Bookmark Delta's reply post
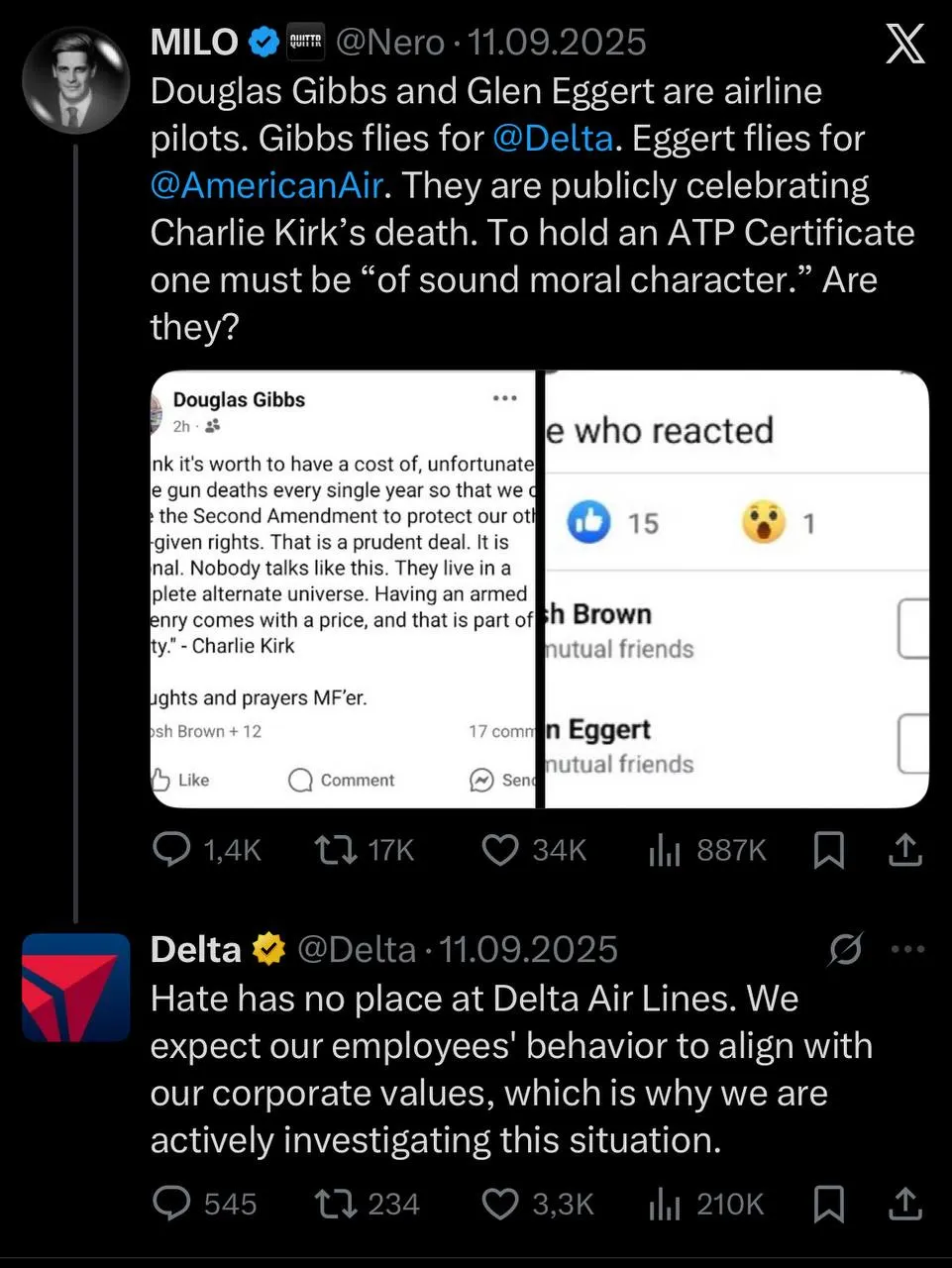The height and width of the screenshot is (1268, 952). (829, 1204)
